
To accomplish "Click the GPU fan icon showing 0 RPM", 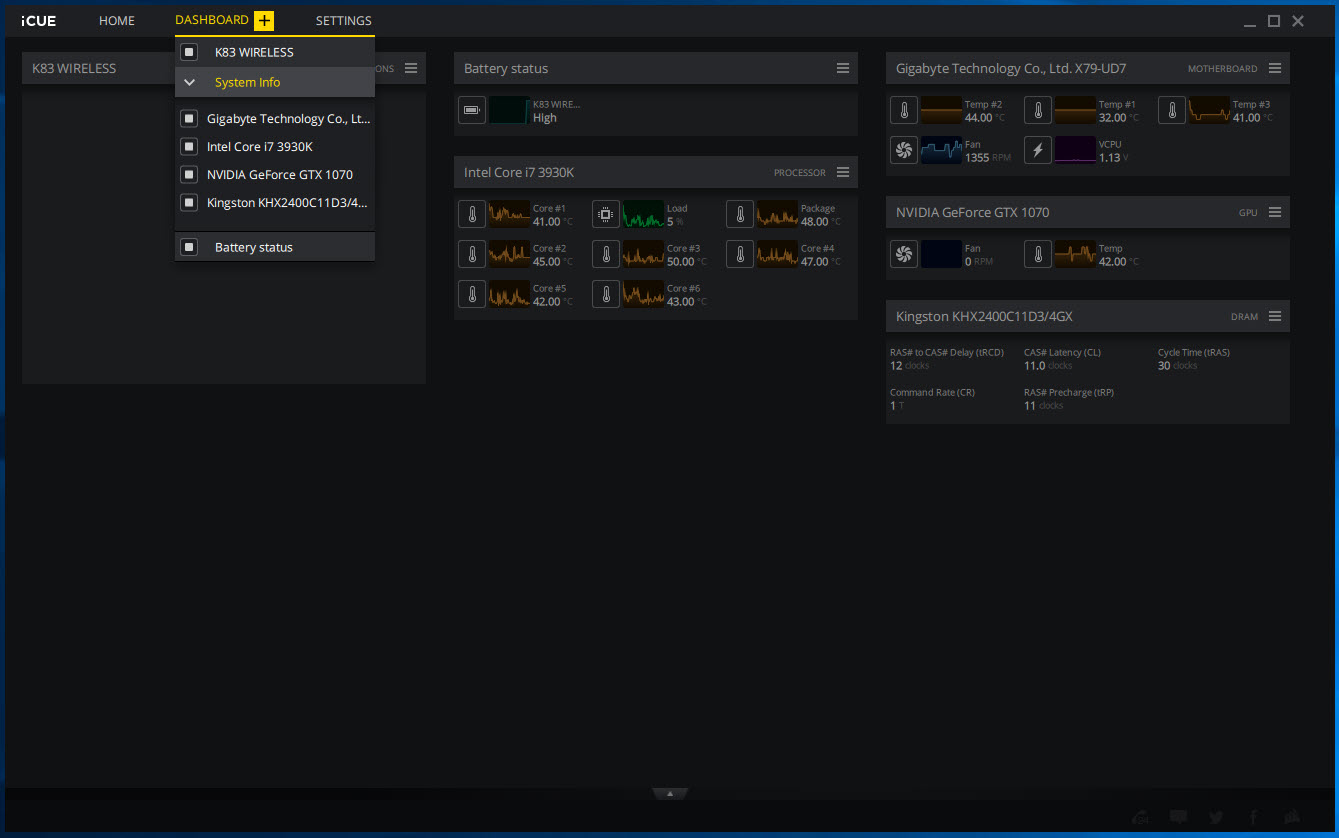I will tap(904, 254).
